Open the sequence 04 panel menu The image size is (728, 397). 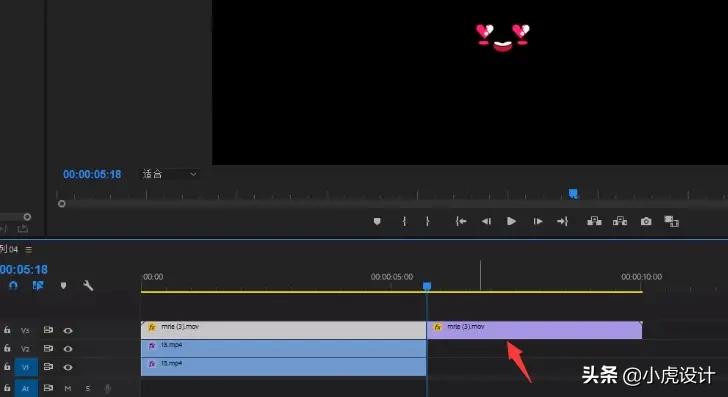tap(29, 249)
